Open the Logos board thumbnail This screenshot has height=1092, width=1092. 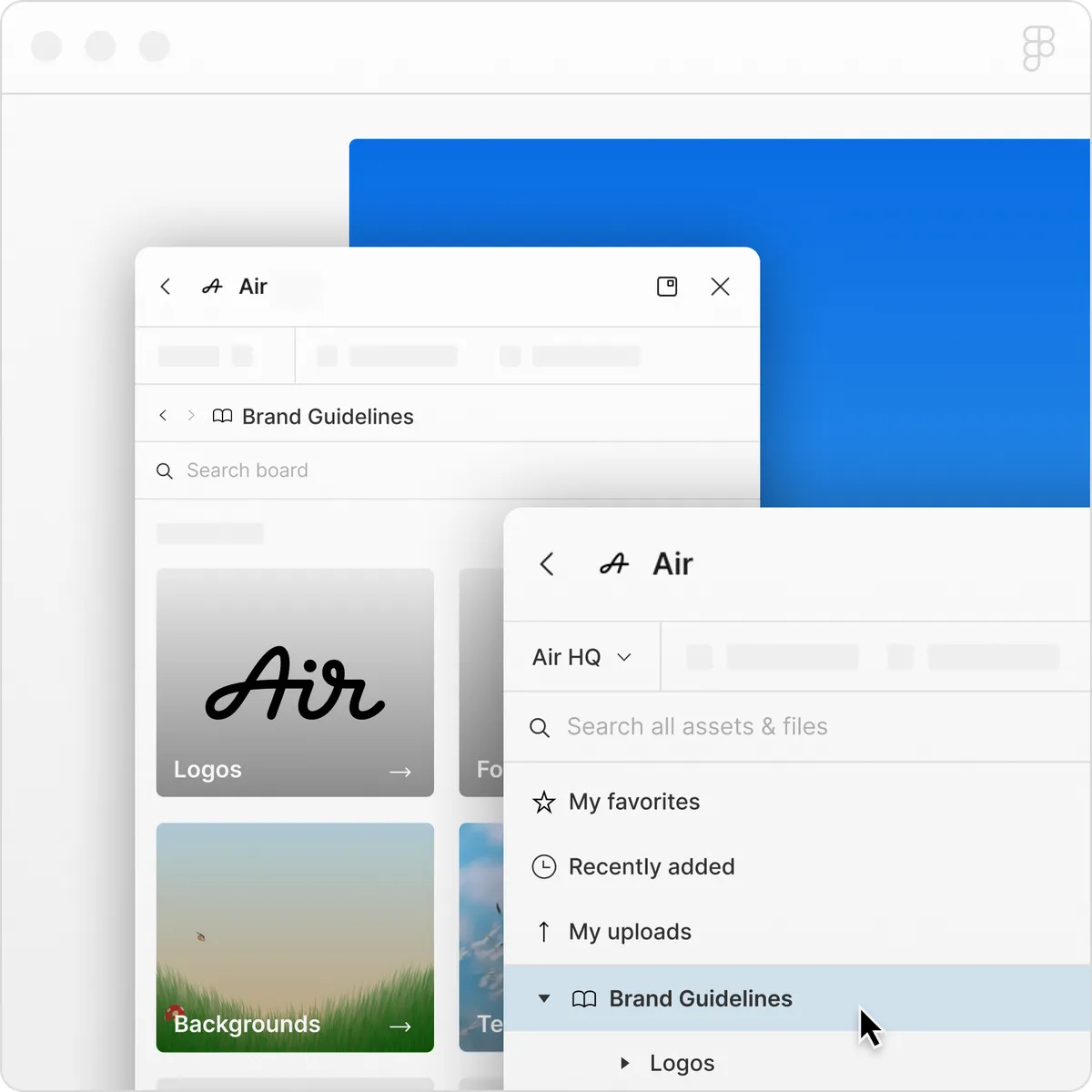click(x=295, y=682)
